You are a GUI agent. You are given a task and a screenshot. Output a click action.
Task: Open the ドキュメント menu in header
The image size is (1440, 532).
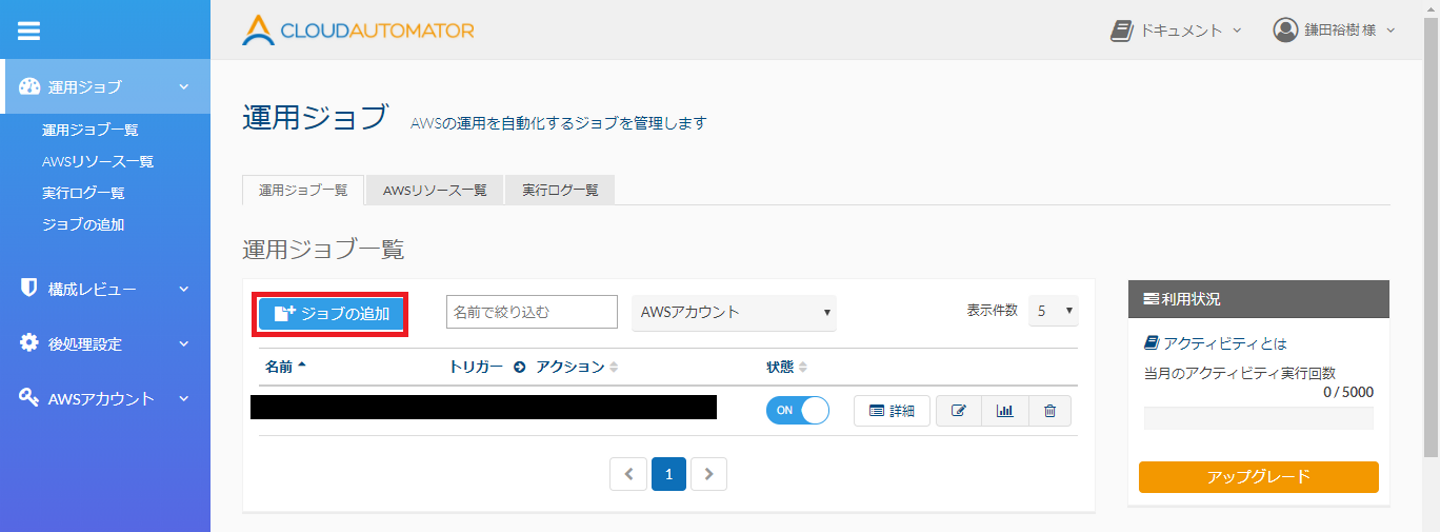[1176, 30]
